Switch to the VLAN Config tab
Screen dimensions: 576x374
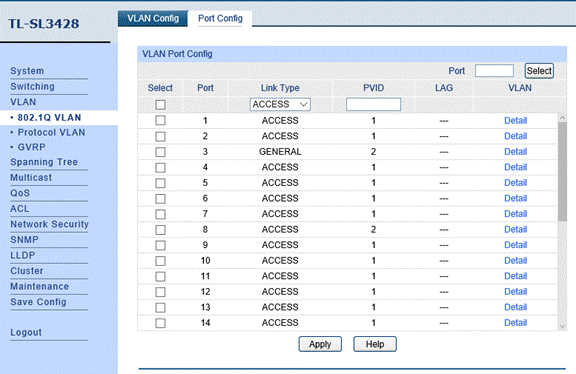point(153,18)
